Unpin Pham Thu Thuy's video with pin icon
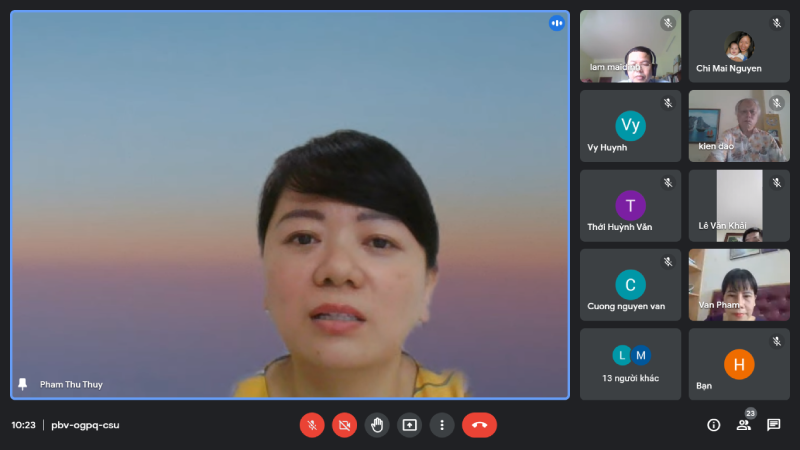Image resolution: width=800 pixels, height=450 pixels. tap(23, 384)
